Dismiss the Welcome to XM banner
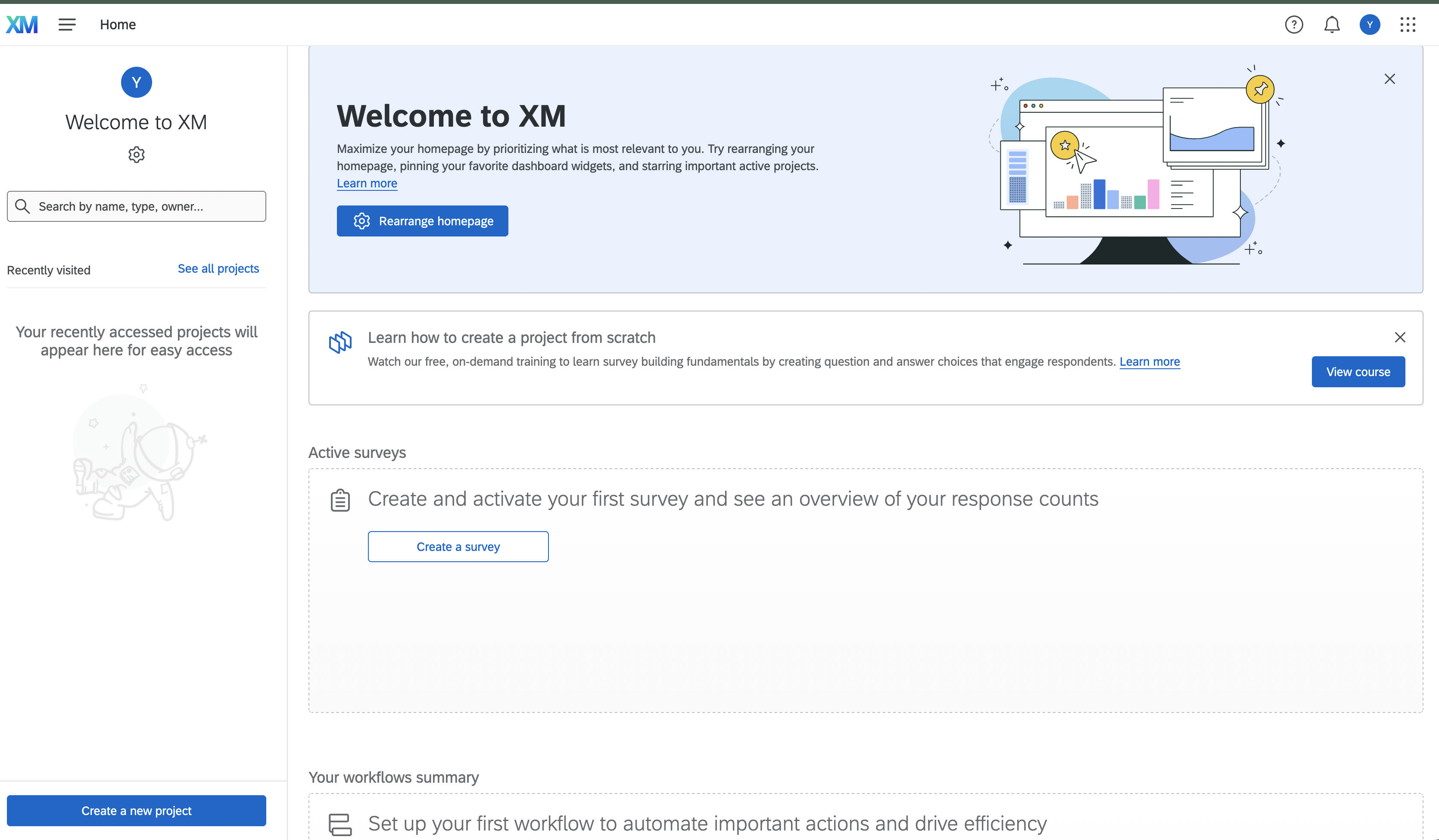The width and height of the screenshot is (1439, 840). [1389, 79]
